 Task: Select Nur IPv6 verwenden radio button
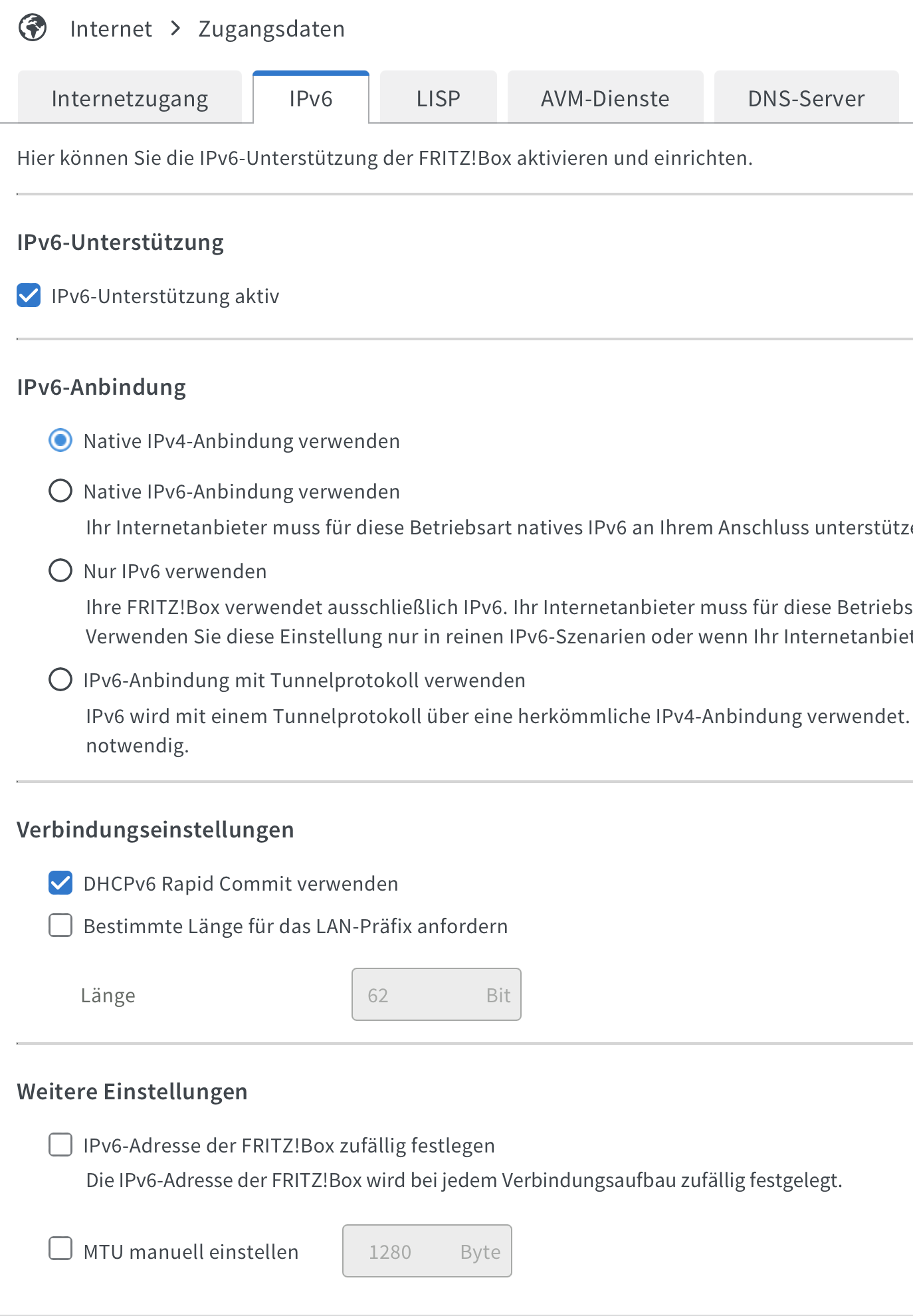pyautogui.click(x=60, y=570)
